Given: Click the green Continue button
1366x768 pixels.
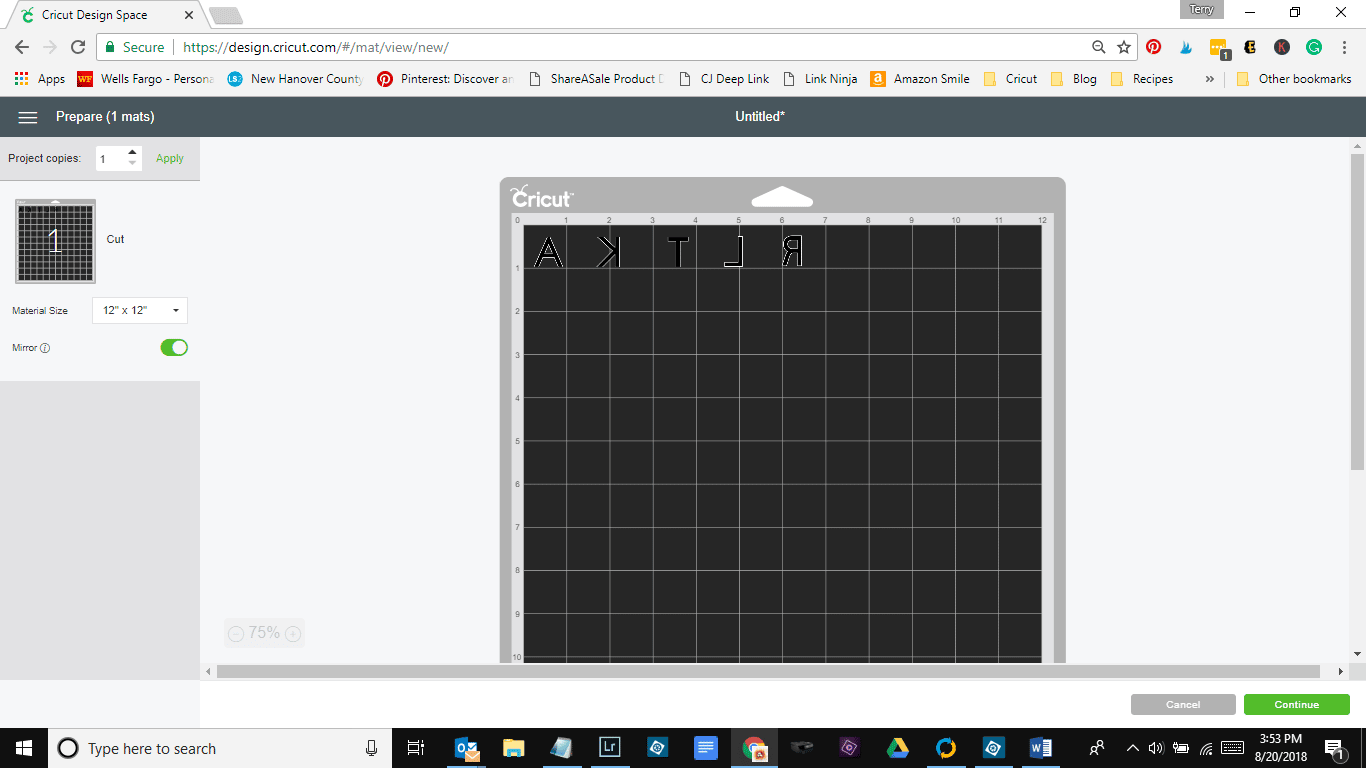Looking at the screenshot, I should 1296,705.
